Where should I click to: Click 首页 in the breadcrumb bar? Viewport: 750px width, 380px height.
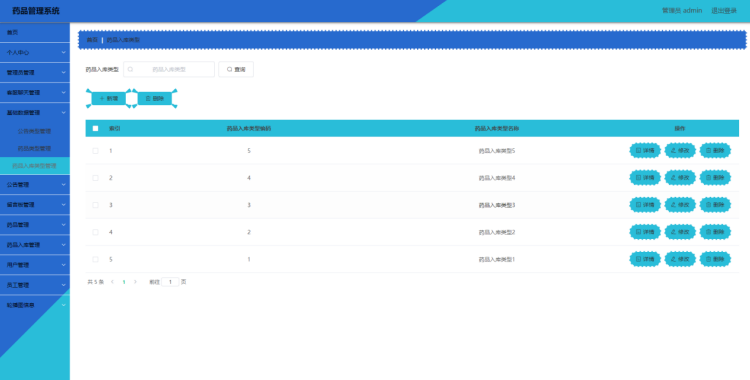coord(92,40)
